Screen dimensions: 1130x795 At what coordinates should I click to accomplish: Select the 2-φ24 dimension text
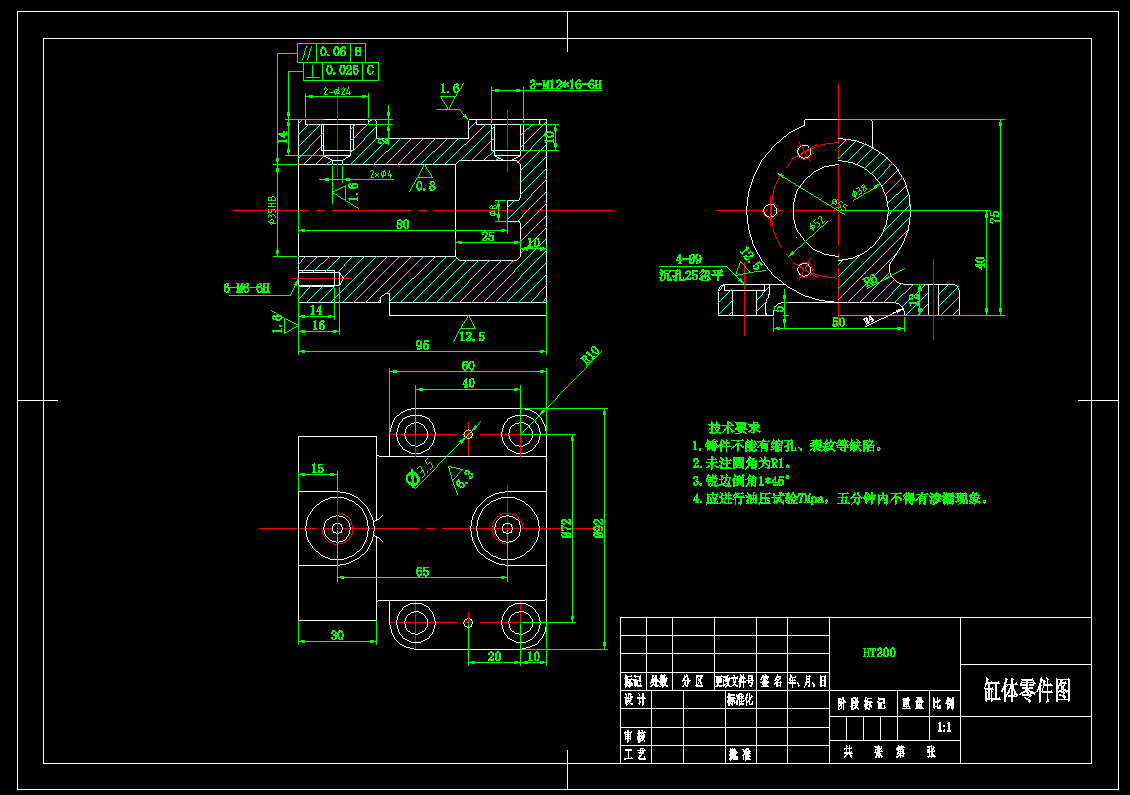[x=337, y=92]
